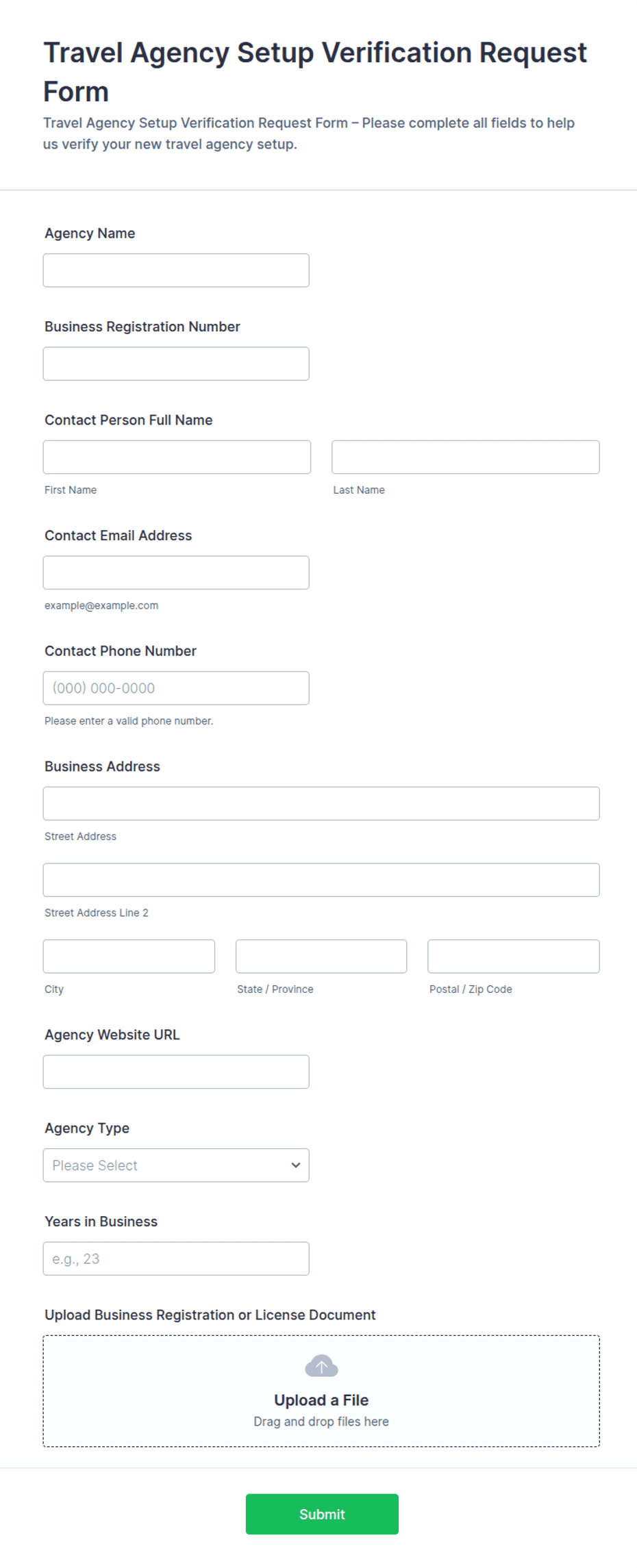Image resolution: width=637 pixels, height=1568 pixels.
Task: Click the Years in Business field
Action: pos(176,1259)
